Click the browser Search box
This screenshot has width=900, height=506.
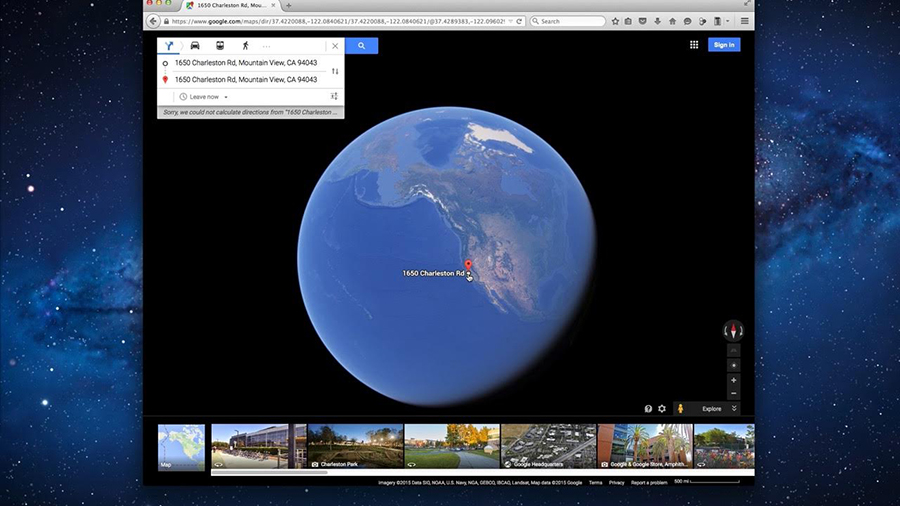tap(567, 21)
